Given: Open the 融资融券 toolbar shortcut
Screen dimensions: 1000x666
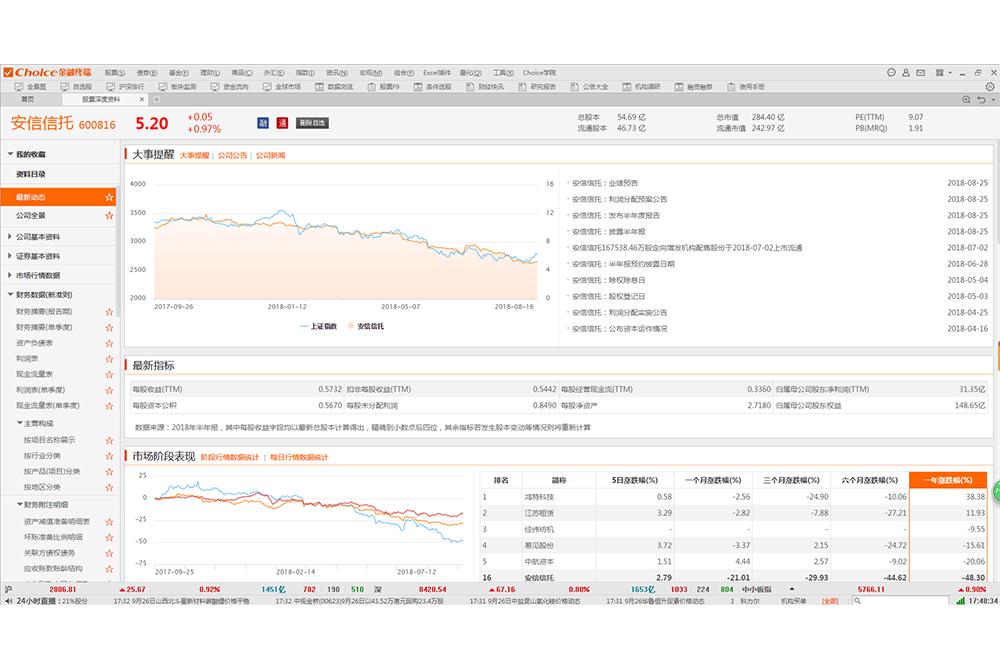Looking at the screenshot, I should [694, 86].
